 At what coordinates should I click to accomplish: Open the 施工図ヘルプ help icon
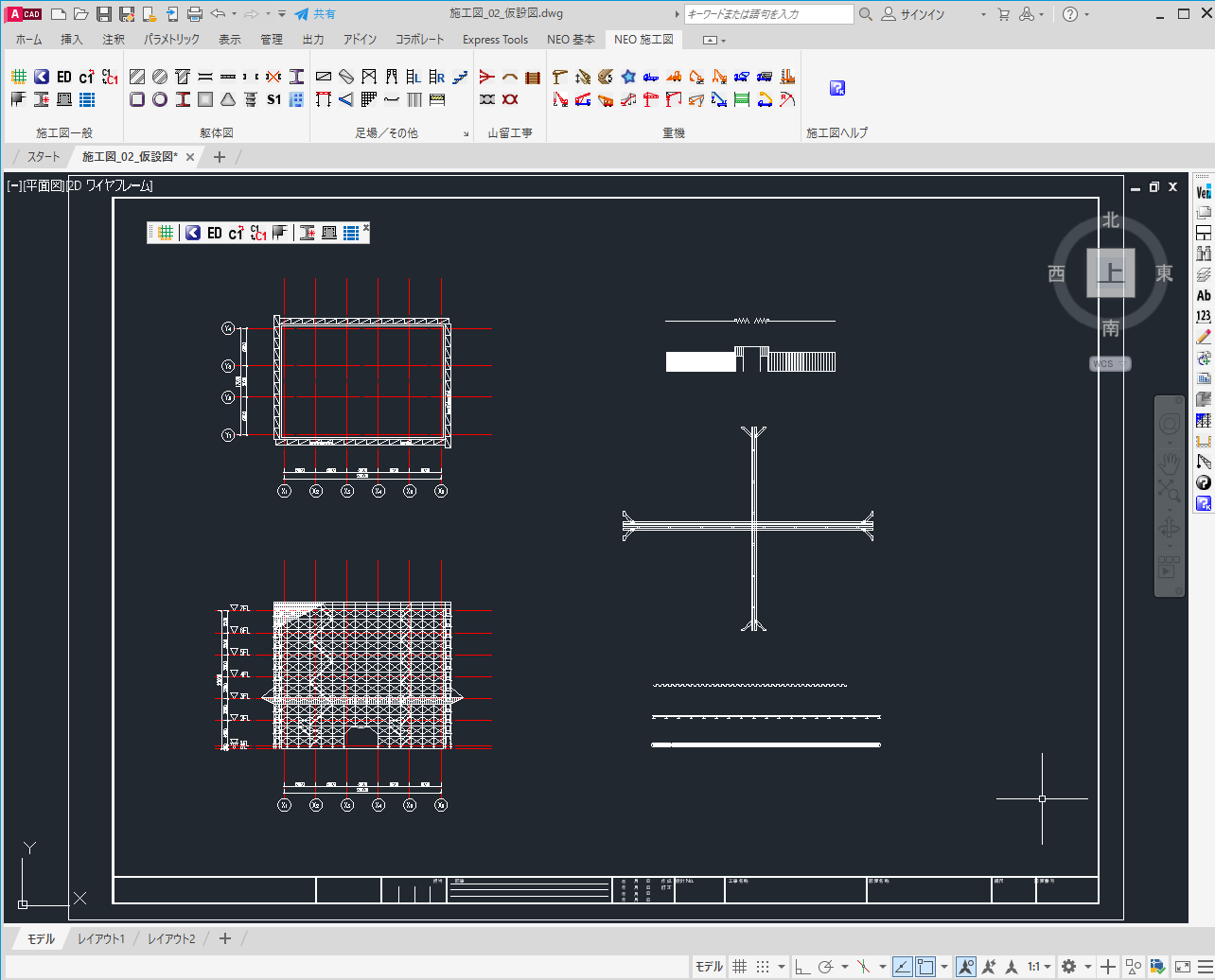pyautogui.click(x=836, y=88)
